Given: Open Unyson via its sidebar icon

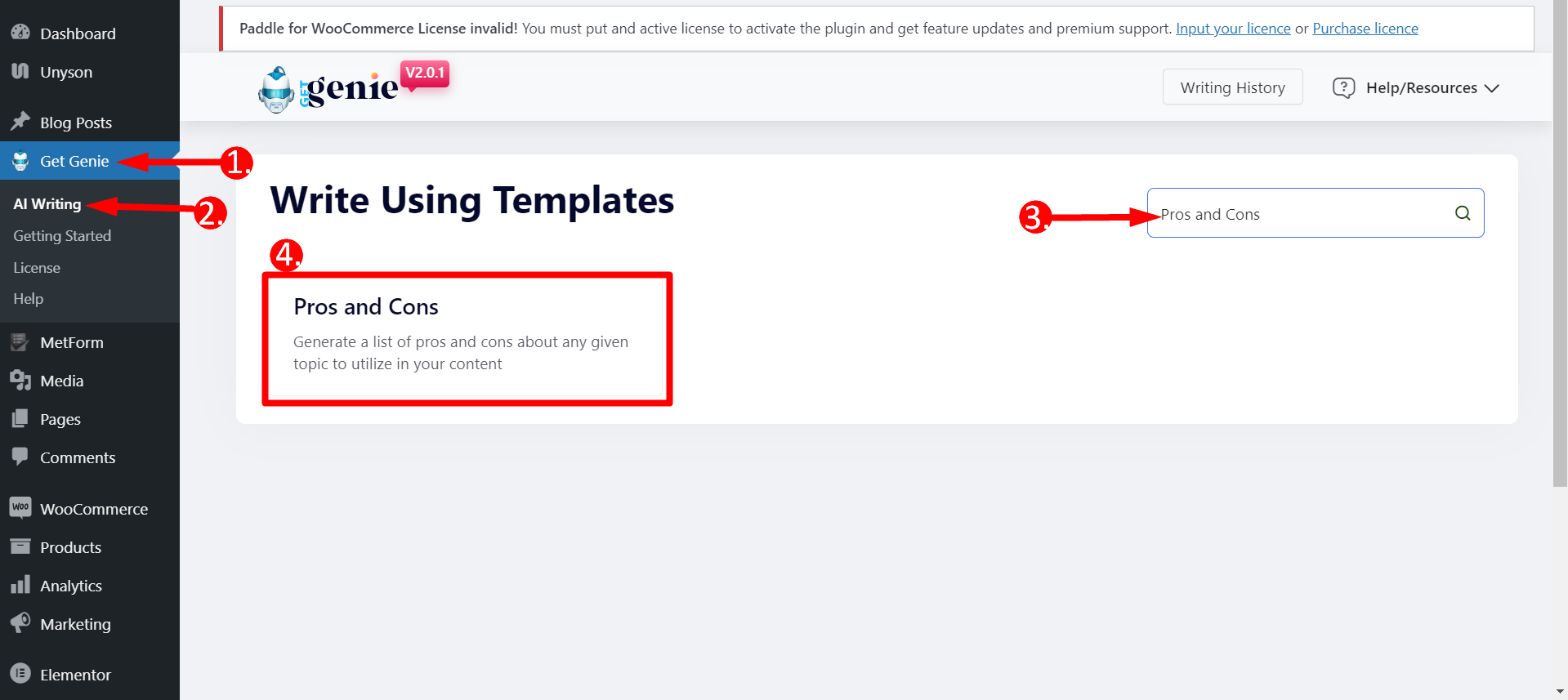Looking at the screenshot, I should tap(20, 71).
